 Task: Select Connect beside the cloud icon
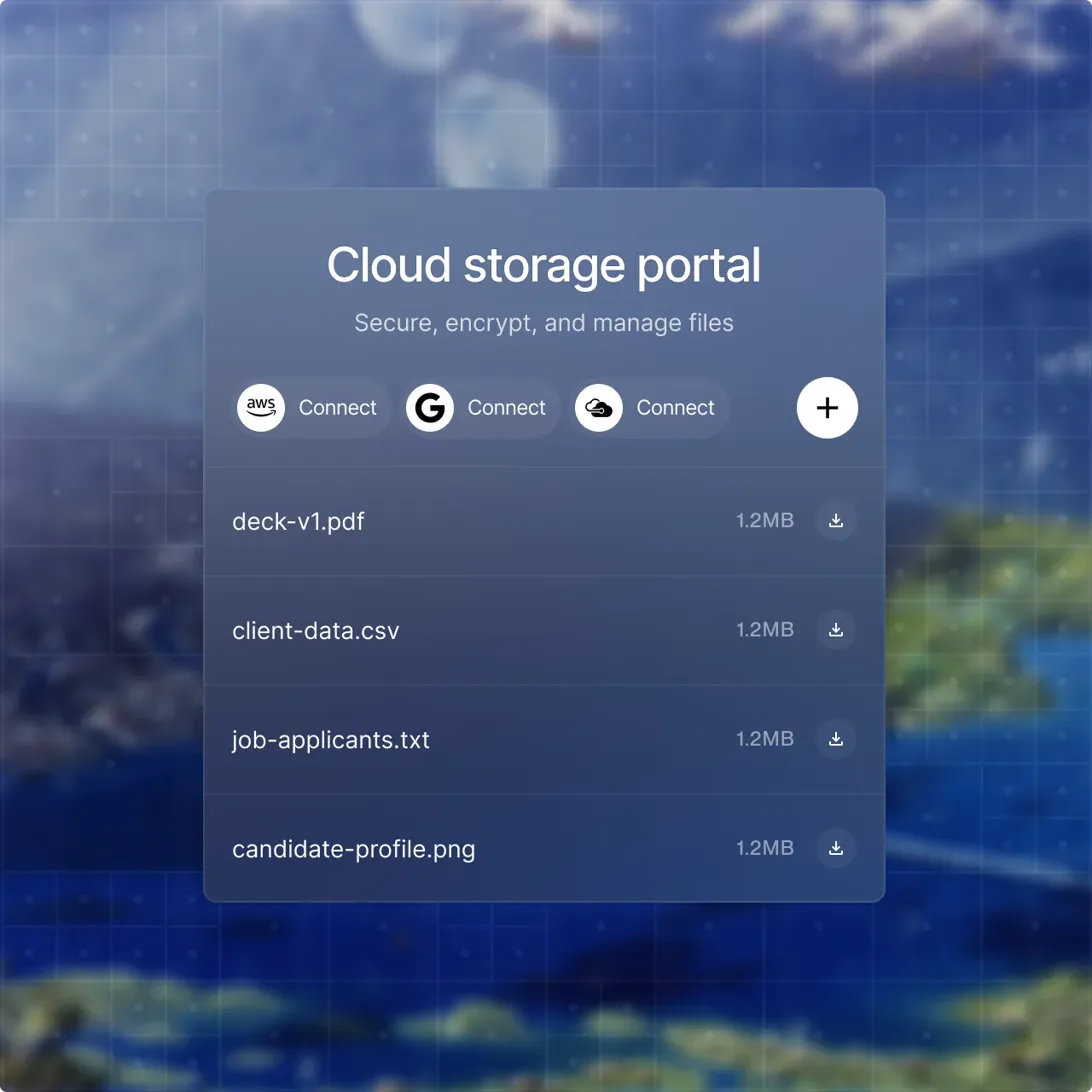tap(649, 407)
